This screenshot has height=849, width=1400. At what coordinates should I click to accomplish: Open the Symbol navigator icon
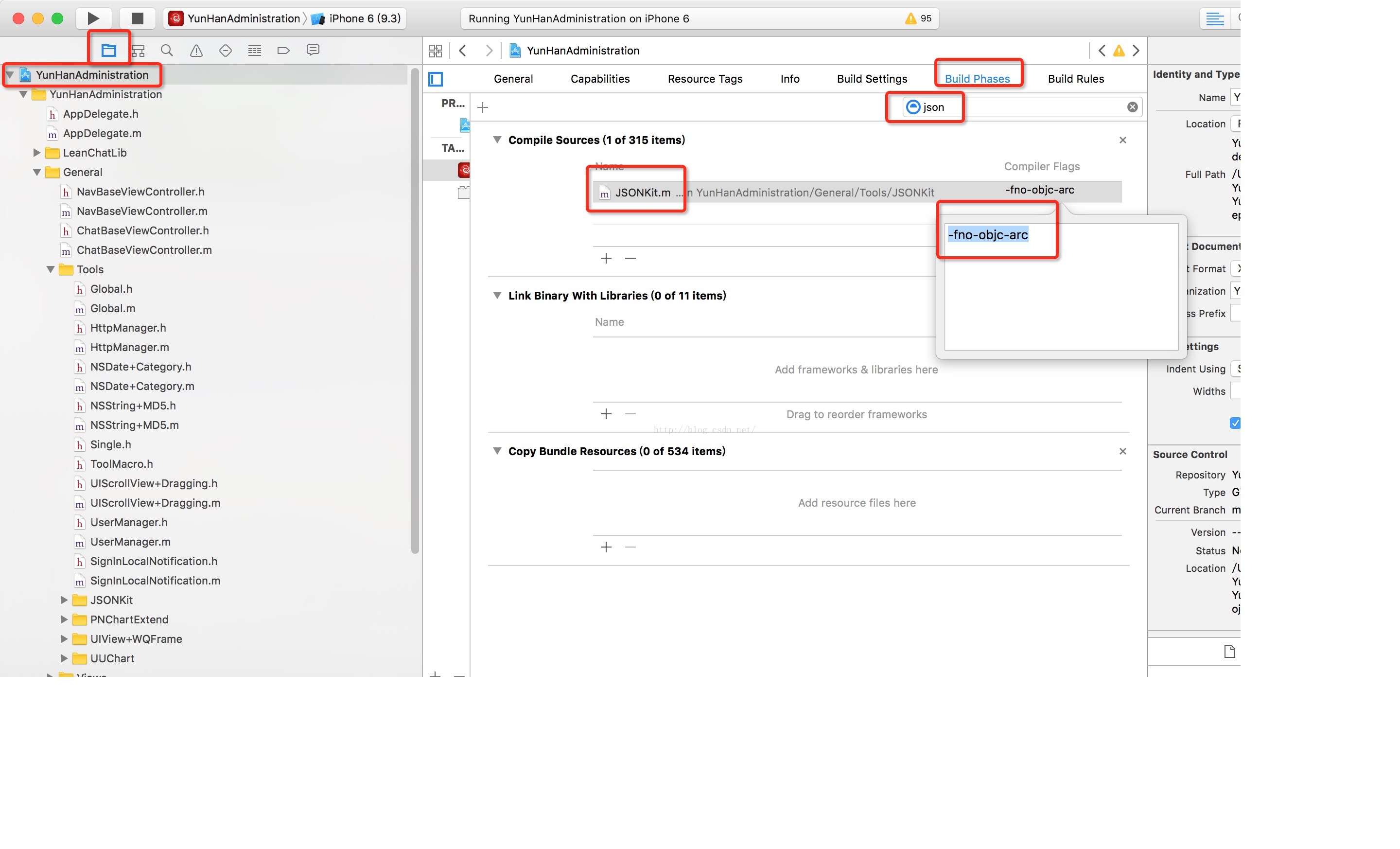click(138, 51)
